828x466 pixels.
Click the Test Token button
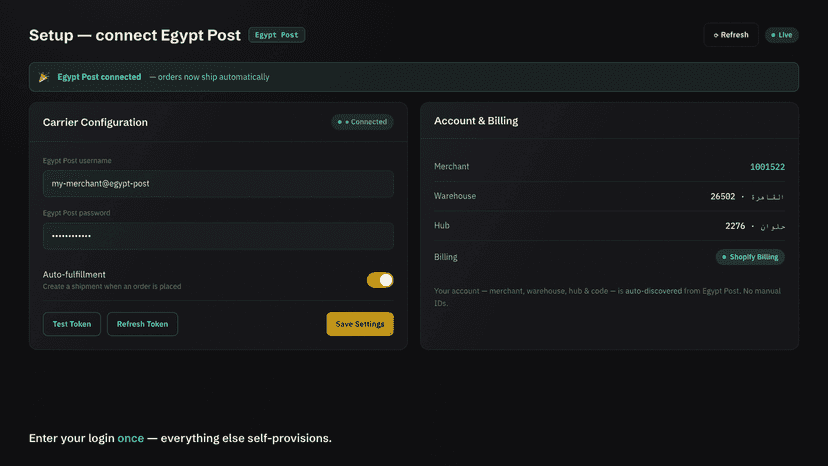tap(72, 324)
